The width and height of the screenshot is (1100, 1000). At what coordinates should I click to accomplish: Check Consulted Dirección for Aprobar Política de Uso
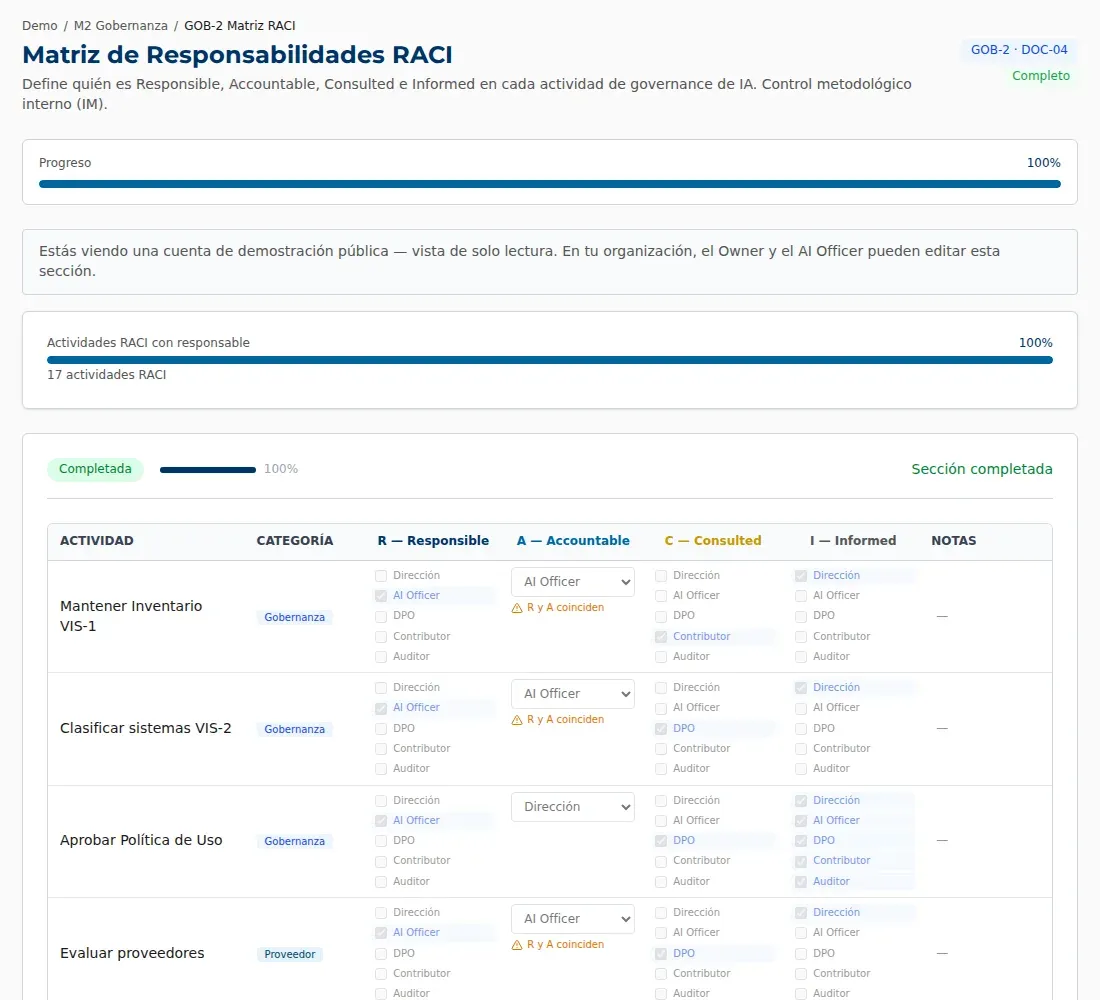[661, 801]
